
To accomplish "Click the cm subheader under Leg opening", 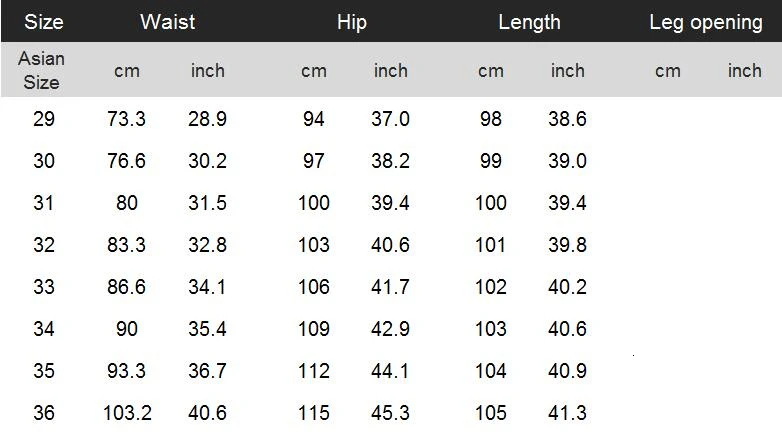I will pyautogui.click(x=667, y=71).
